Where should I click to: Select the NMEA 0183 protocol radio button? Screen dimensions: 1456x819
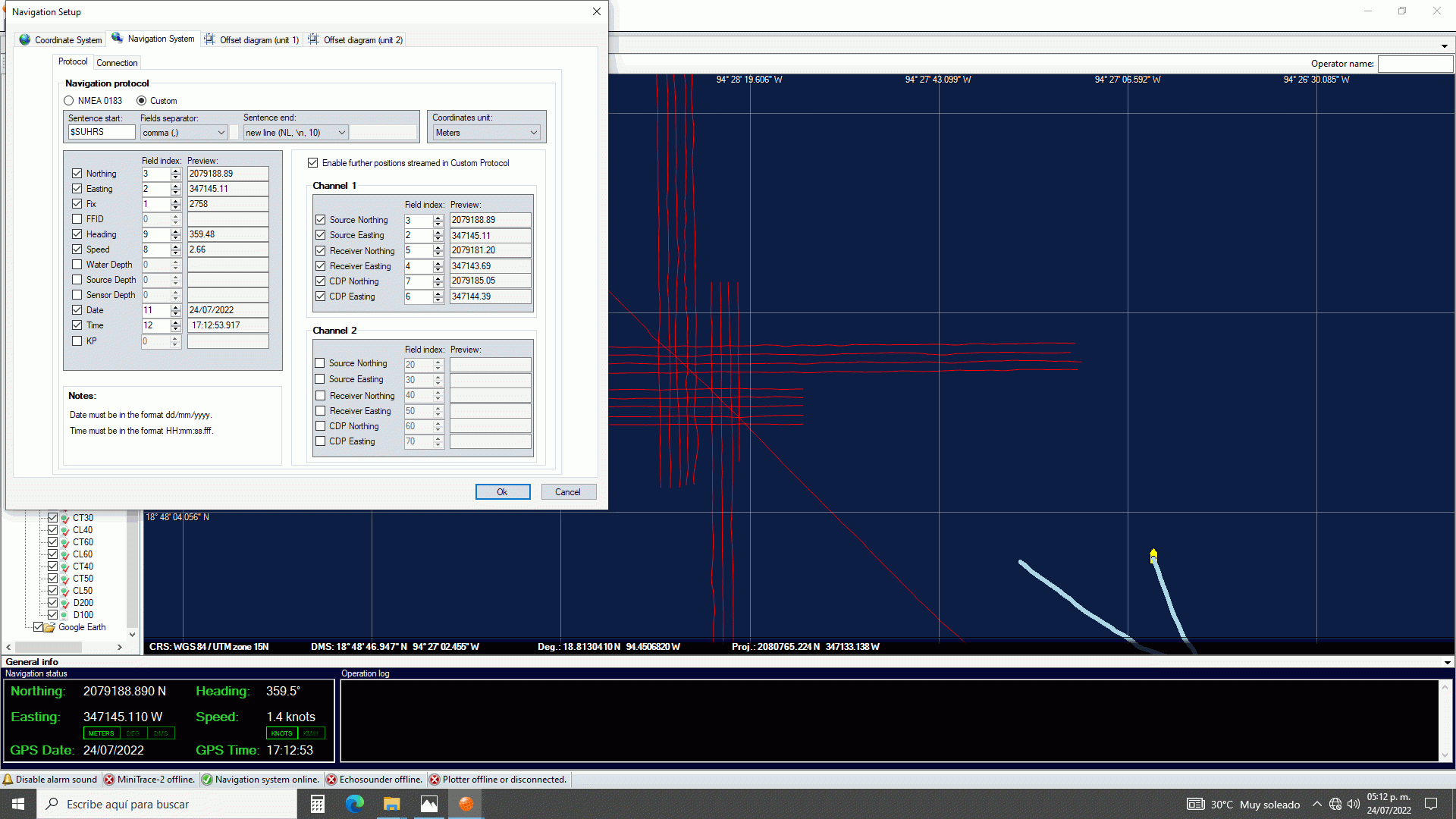pyautogui.click(x=69, y=101)
